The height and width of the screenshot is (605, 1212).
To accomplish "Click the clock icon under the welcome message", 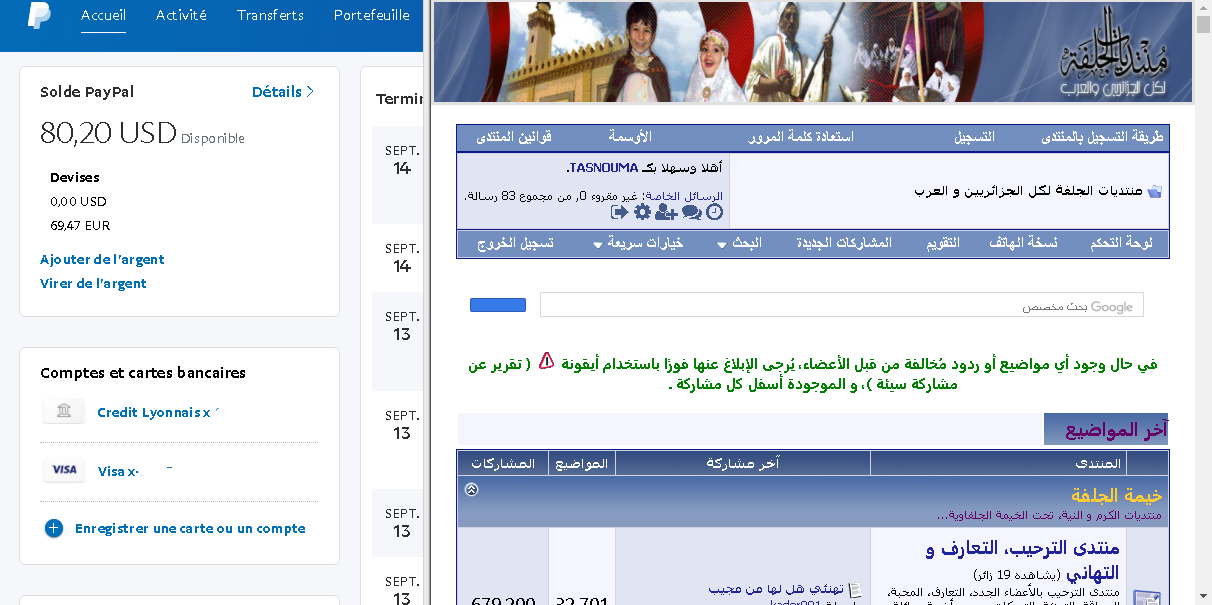I will pyautogui.click(x=714, y=212).
